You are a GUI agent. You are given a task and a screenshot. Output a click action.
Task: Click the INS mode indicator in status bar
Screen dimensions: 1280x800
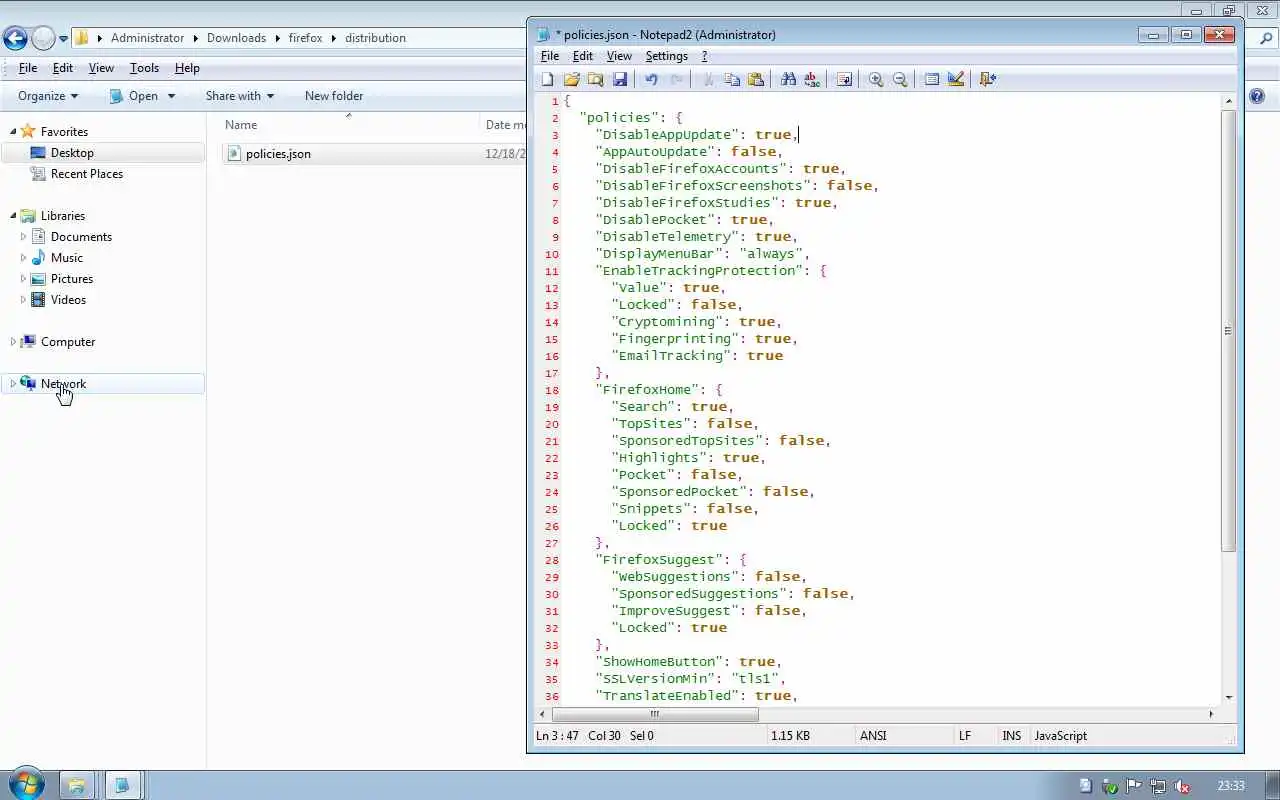tap(1012, 736)
